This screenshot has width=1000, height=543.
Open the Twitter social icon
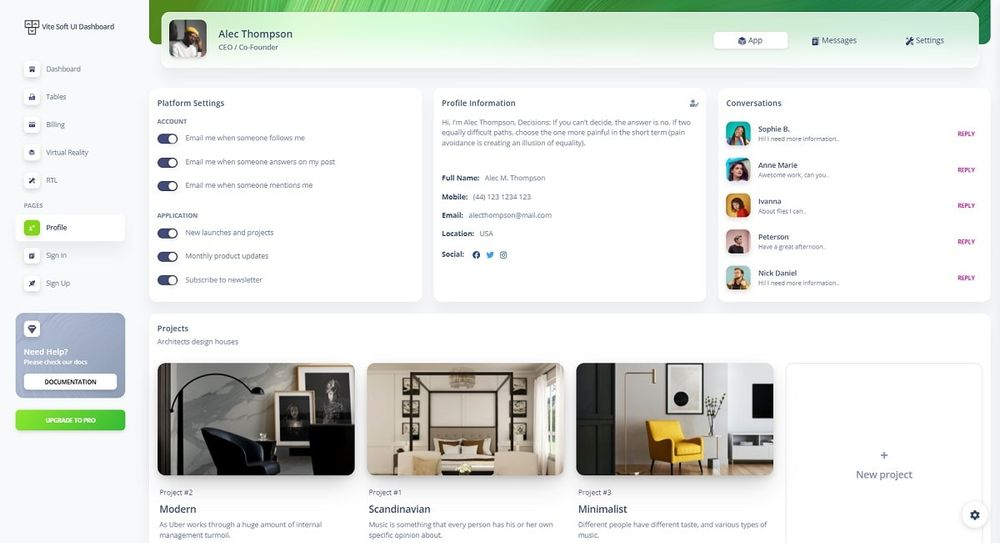(x=490, y=255)
